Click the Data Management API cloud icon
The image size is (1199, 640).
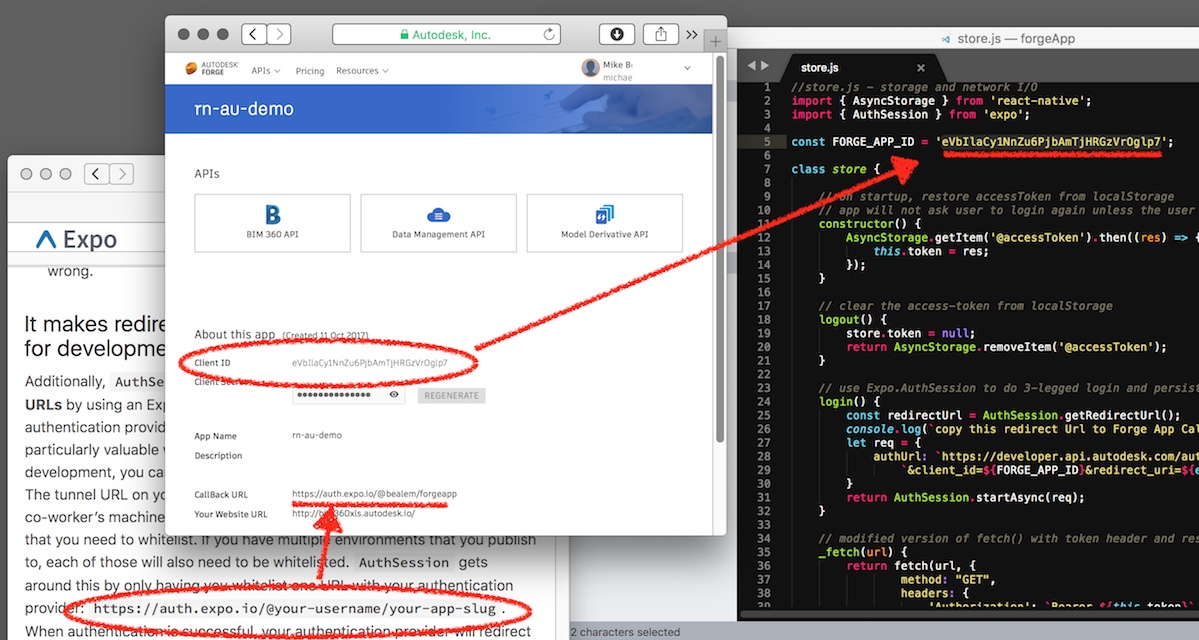coord(438,215)
